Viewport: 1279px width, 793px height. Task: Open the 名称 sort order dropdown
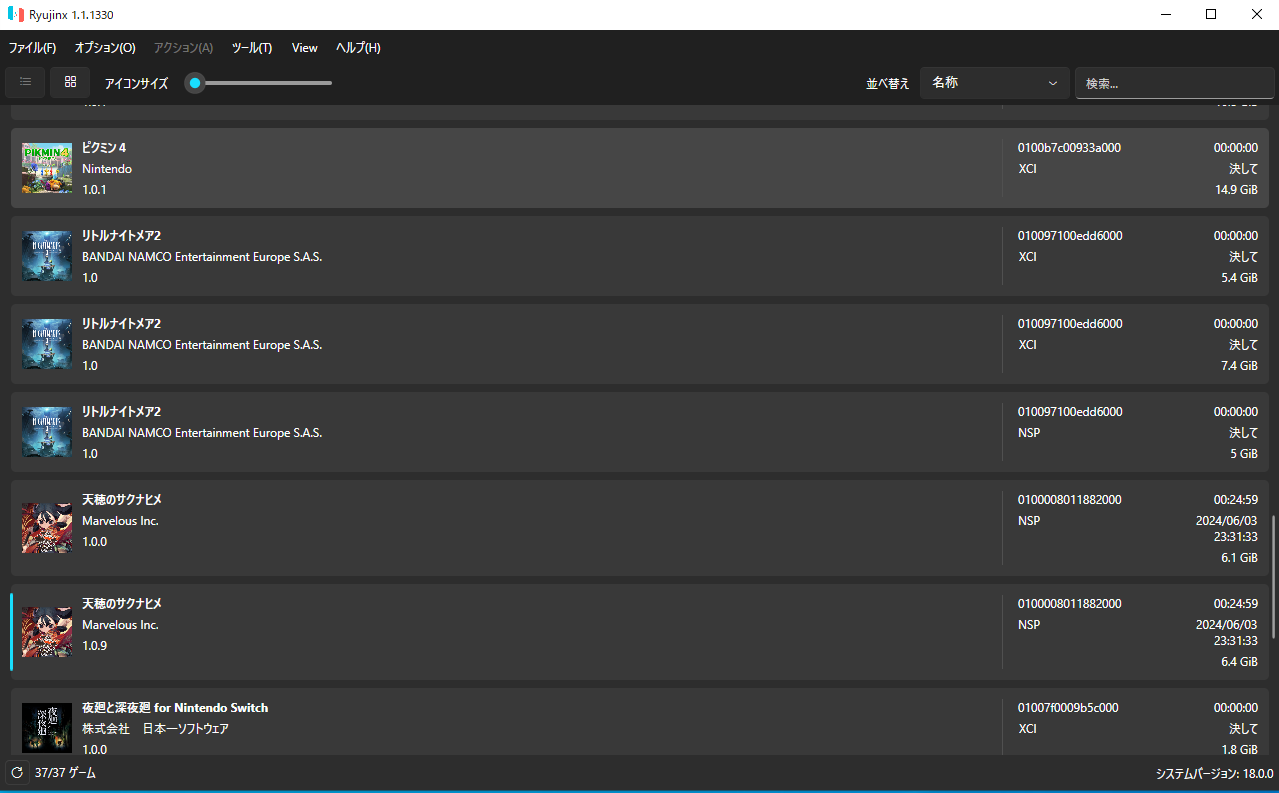coord(994,83)
